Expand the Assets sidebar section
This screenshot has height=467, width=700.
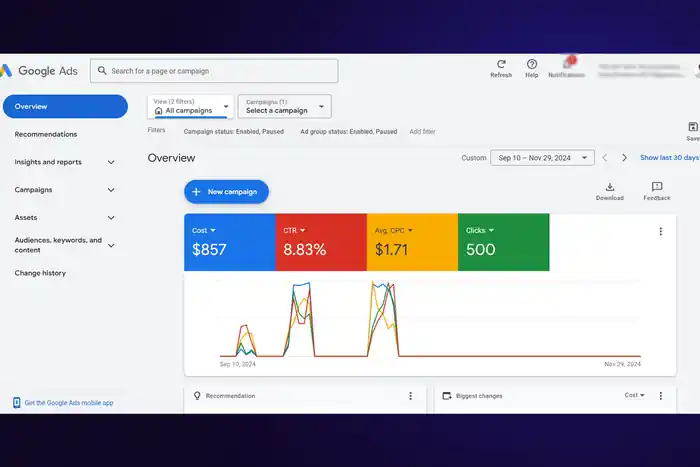point(111,217)
